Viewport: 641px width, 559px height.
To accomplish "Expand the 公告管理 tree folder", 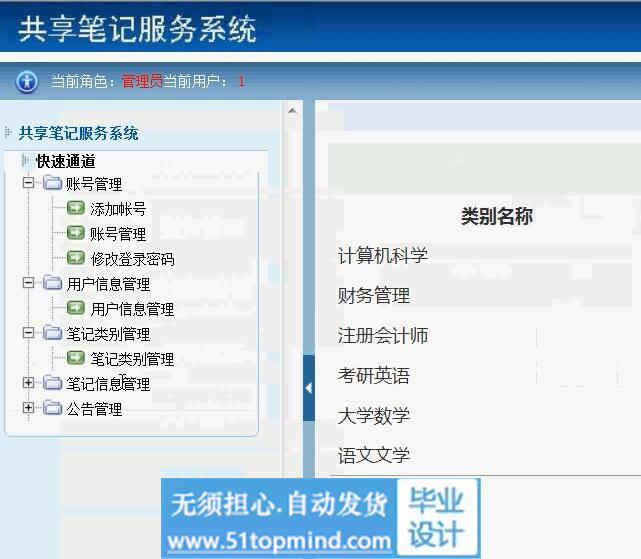I will (x=28, y=407).
